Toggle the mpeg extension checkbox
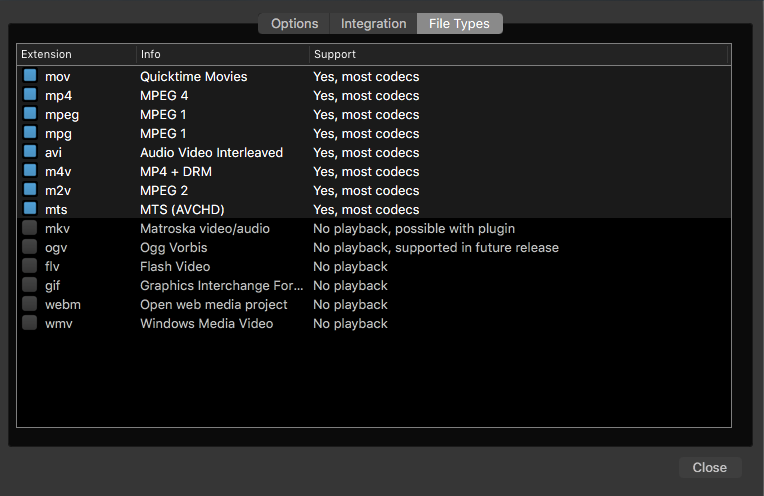The width and height of the screenshot is (764, 496). point(30,114)
